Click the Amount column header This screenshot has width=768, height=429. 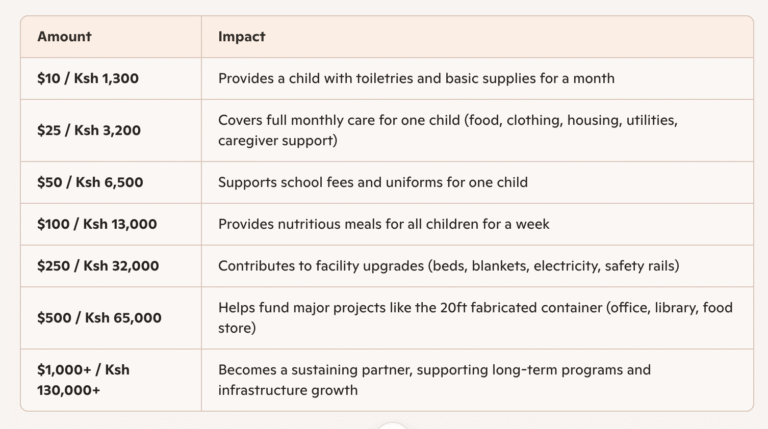tap(64, 37)
